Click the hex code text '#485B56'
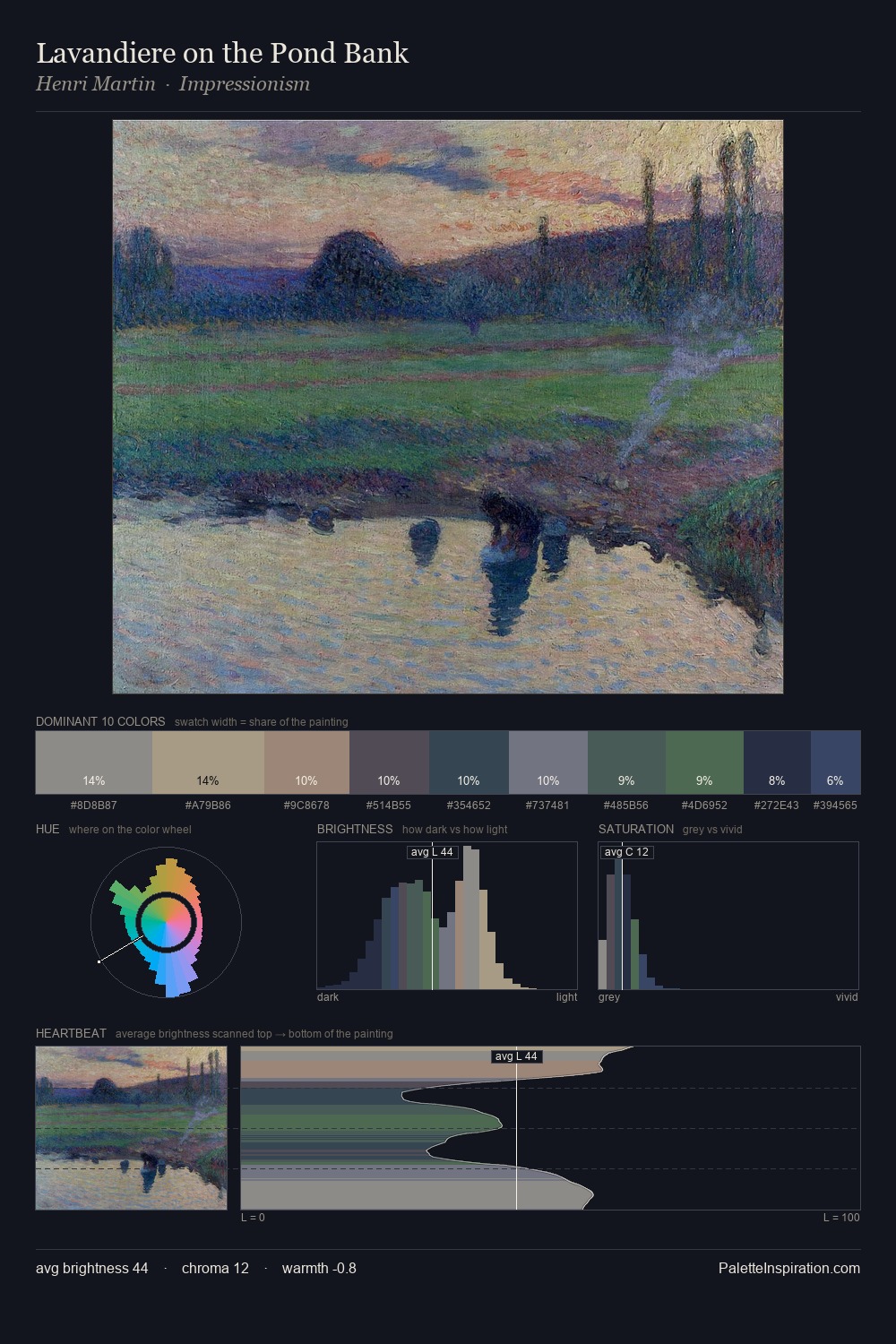 pyautogui.click(x=626, y=806)
